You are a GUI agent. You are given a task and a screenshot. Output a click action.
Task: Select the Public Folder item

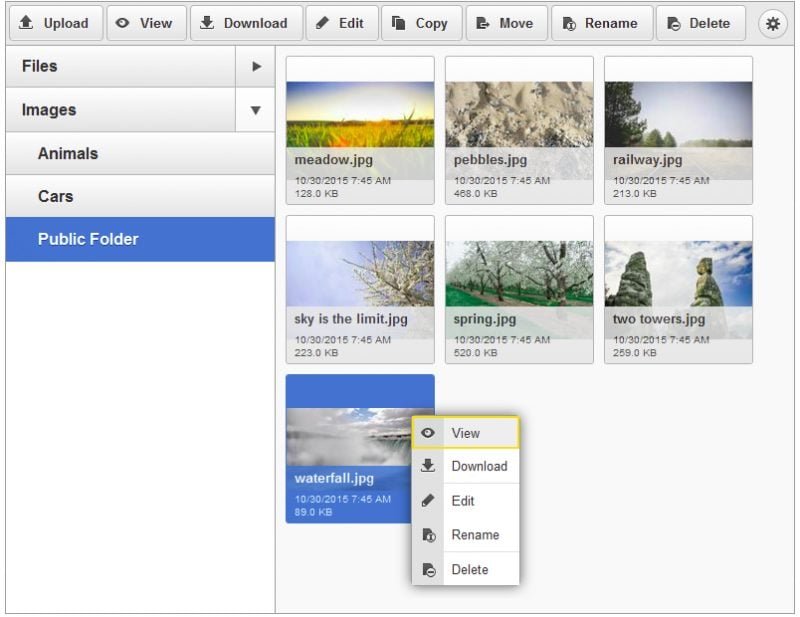click(140, 239)
